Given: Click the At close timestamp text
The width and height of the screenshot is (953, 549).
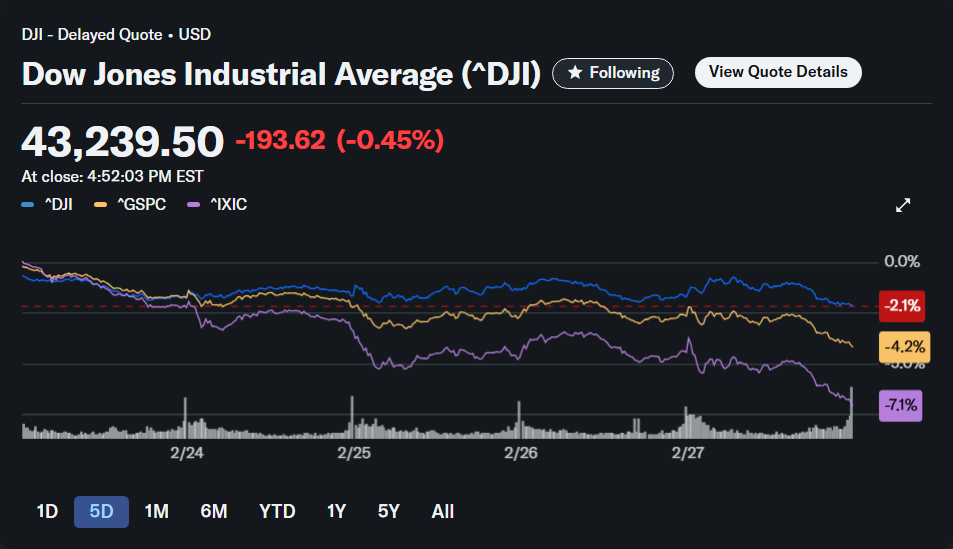Looking at the screenshot, I should click(x=112, y=177).
